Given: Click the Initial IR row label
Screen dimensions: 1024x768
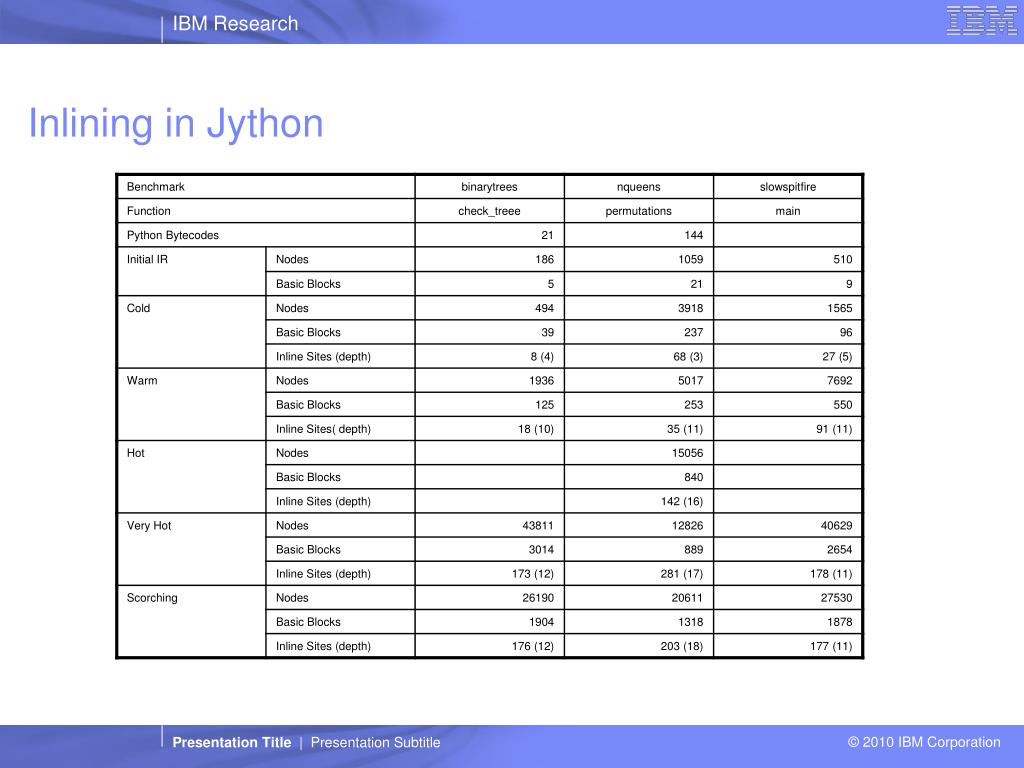Looking at the screenshot, I should coord(147,259).
